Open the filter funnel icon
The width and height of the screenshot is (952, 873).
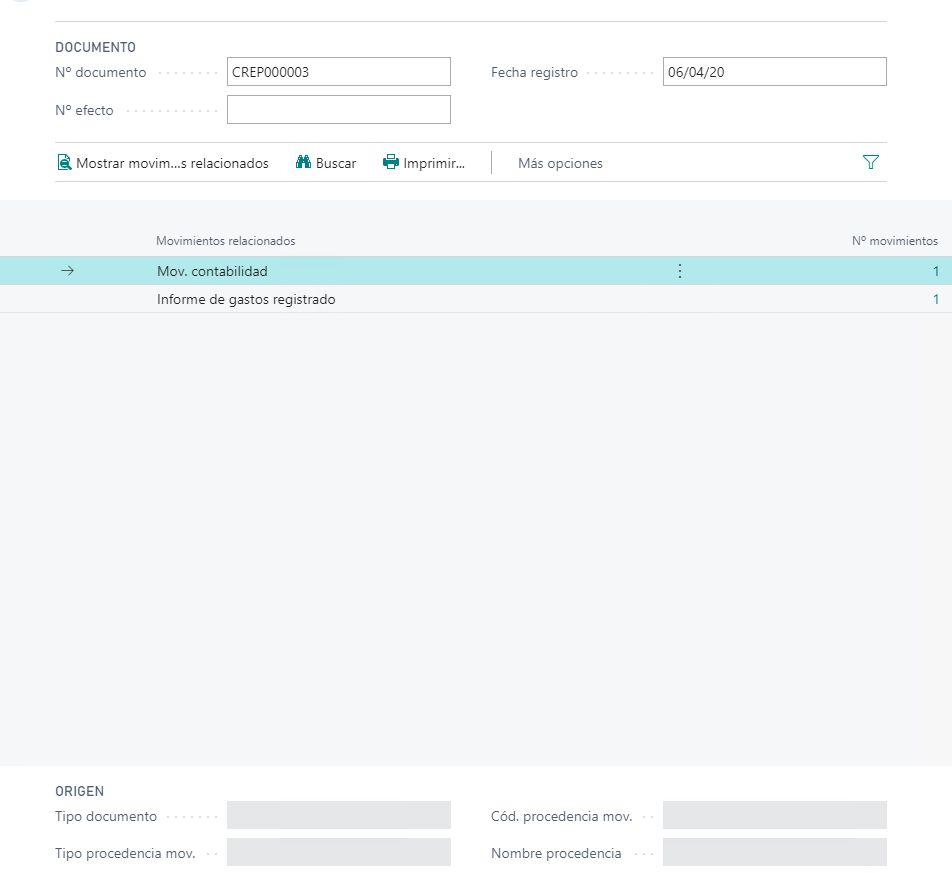click(x=871, y=162)
